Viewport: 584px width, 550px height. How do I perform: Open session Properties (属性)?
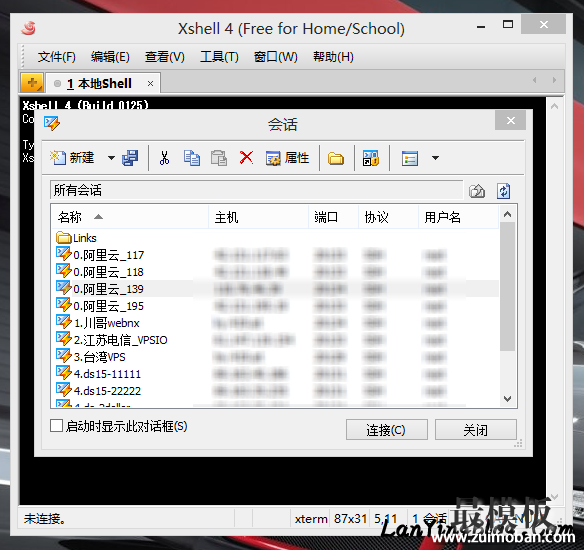(287, 158)
